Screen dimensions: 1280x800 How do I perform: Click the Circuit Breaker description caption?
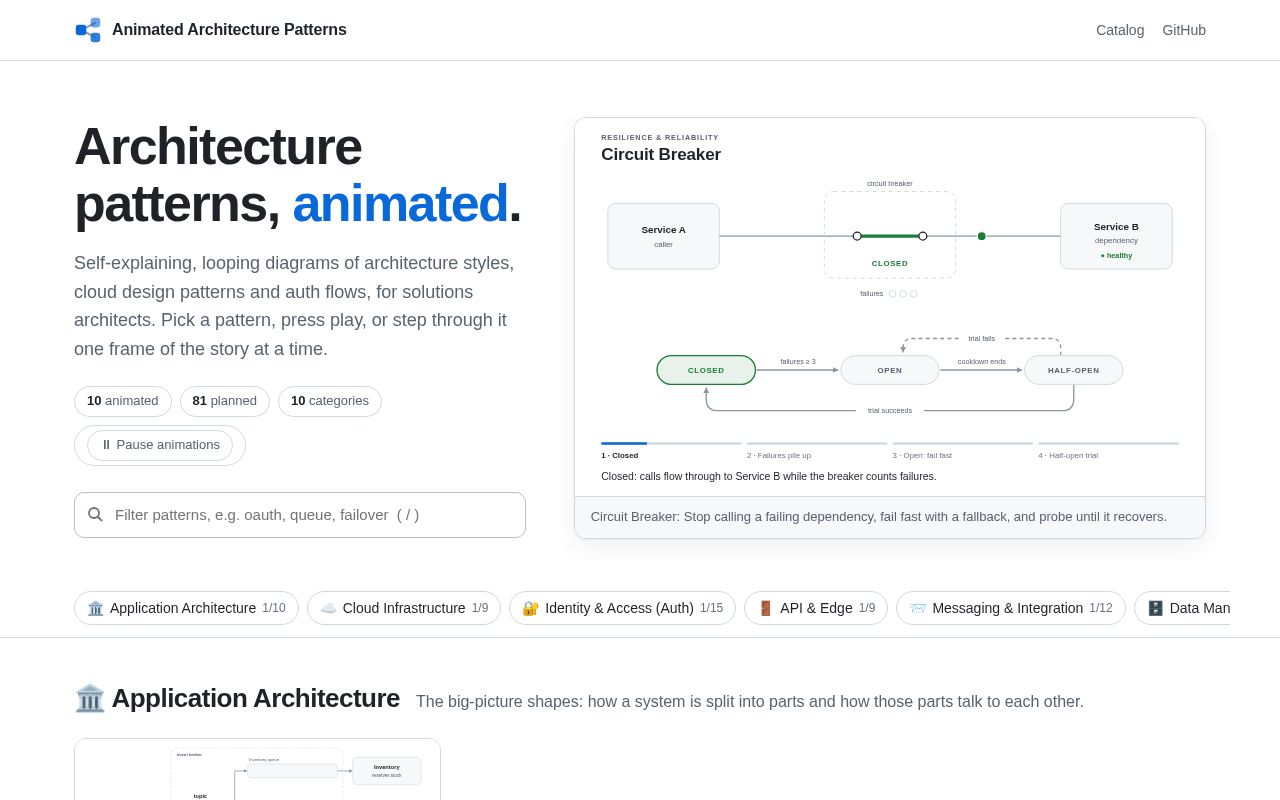879,517
